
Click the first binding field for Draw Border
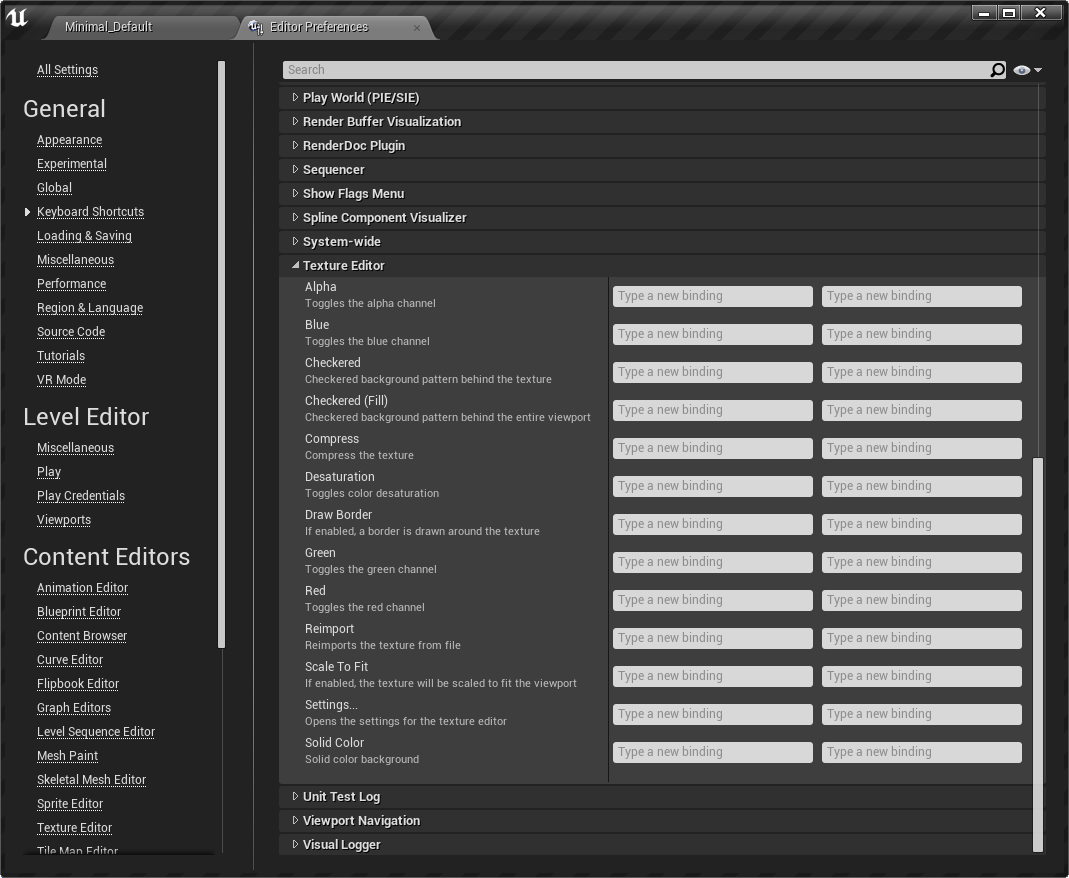pyautogui.click(x=712, y=524)
